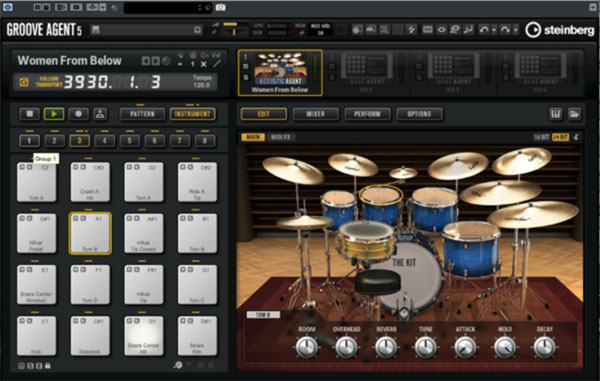Viewport: 600px width, 381px height.
Task: Trigger the Snare Rim pad D#1
Action: coord(197,336)
